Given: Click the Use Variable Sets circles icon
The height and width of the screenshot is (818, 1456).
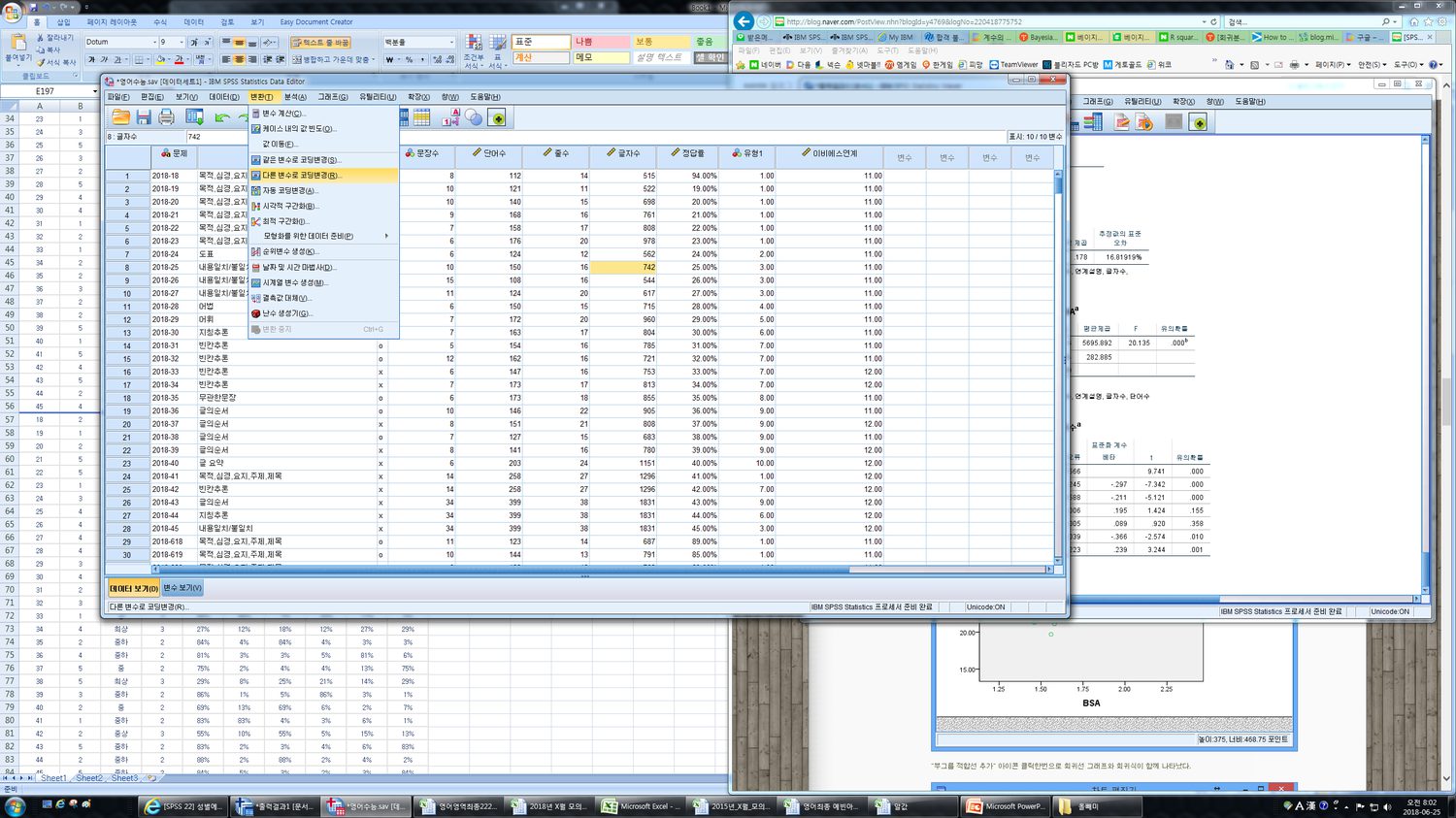Looking at the screenshot, I should coord(474,117).
